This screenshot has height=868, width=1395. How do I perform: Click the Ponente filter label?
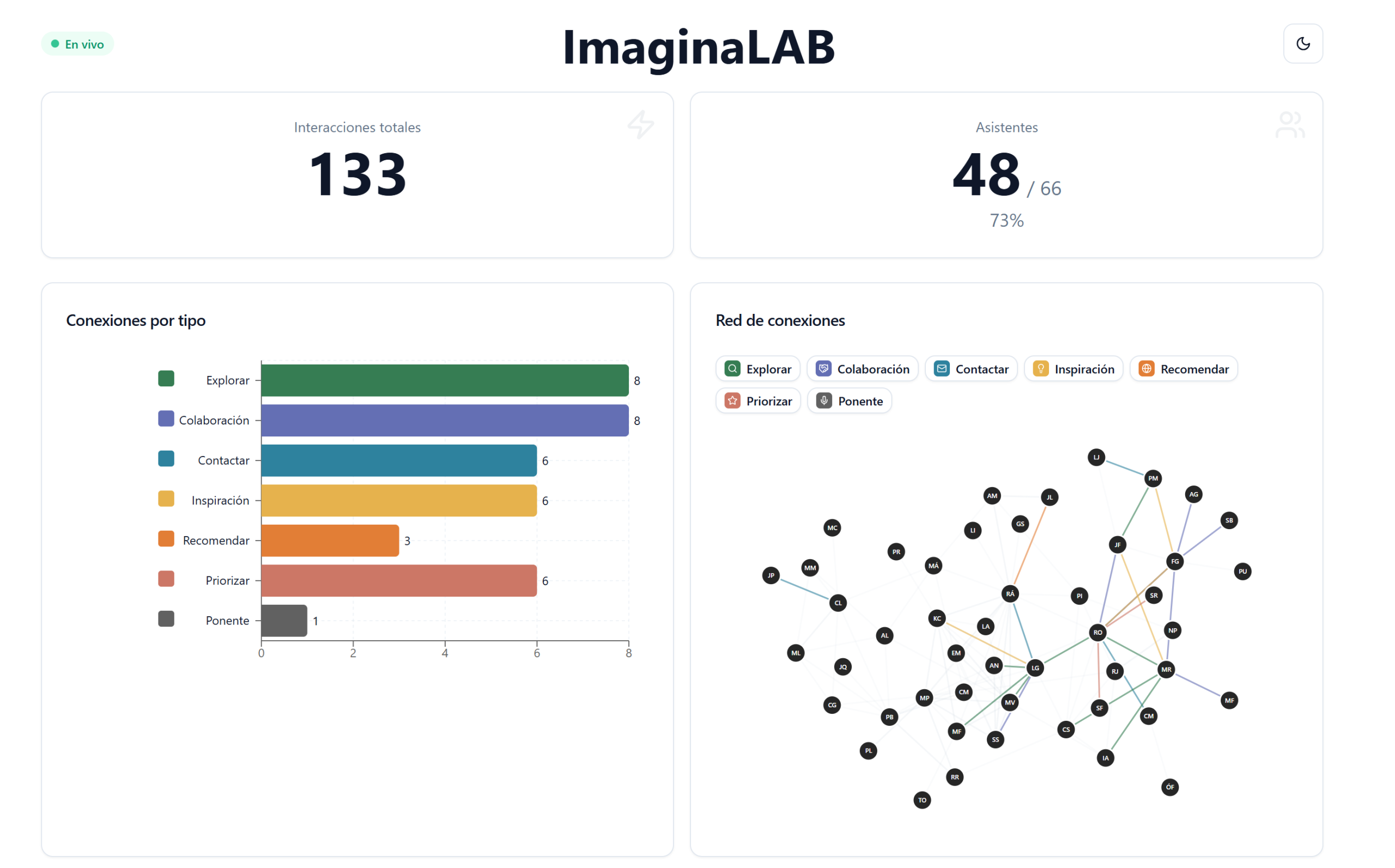pyautogui.click(x=860, y=400)
